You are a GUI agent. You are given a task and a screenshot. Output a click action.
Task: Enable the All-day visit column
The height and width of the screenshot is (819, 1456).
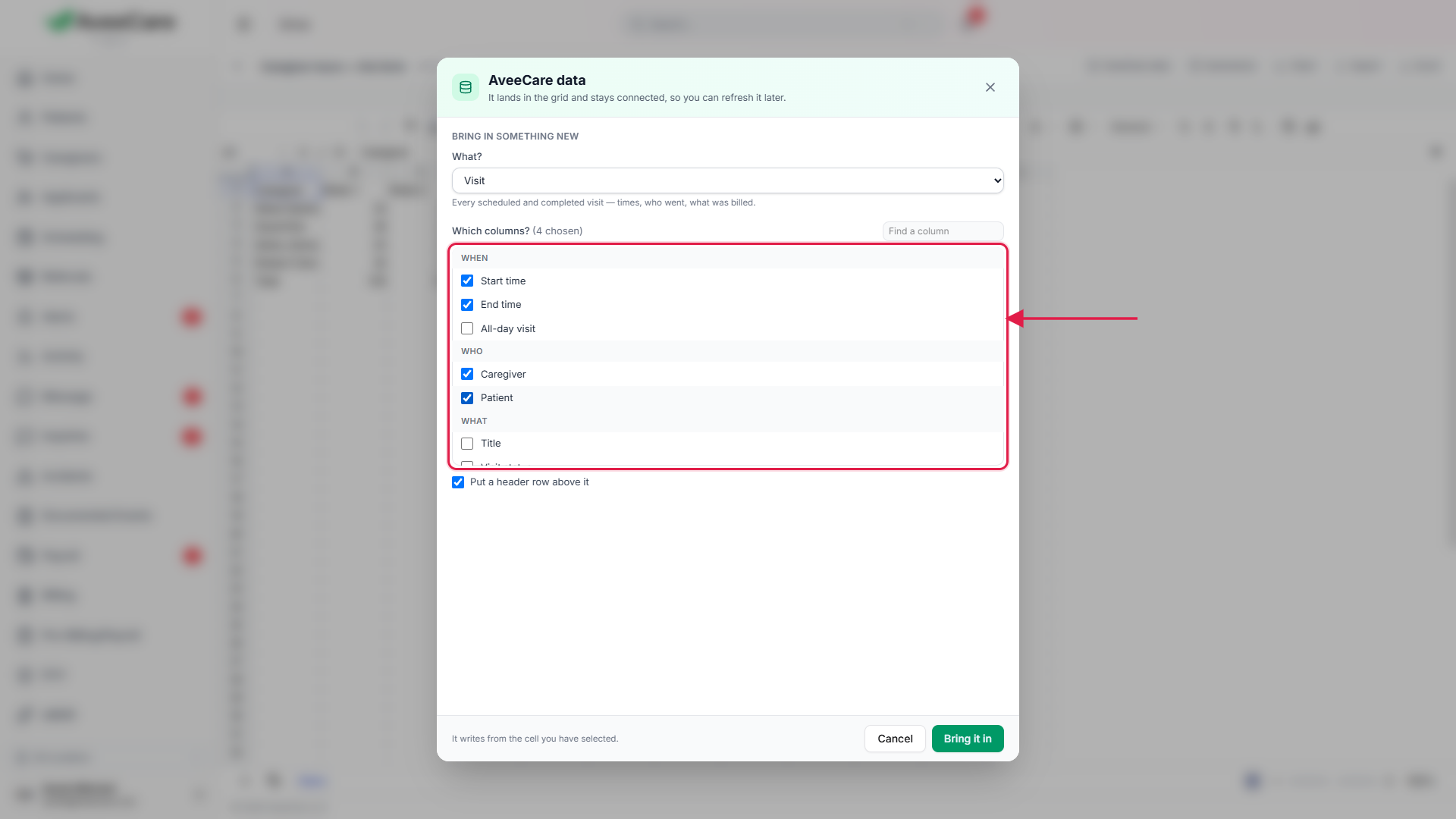467,328
